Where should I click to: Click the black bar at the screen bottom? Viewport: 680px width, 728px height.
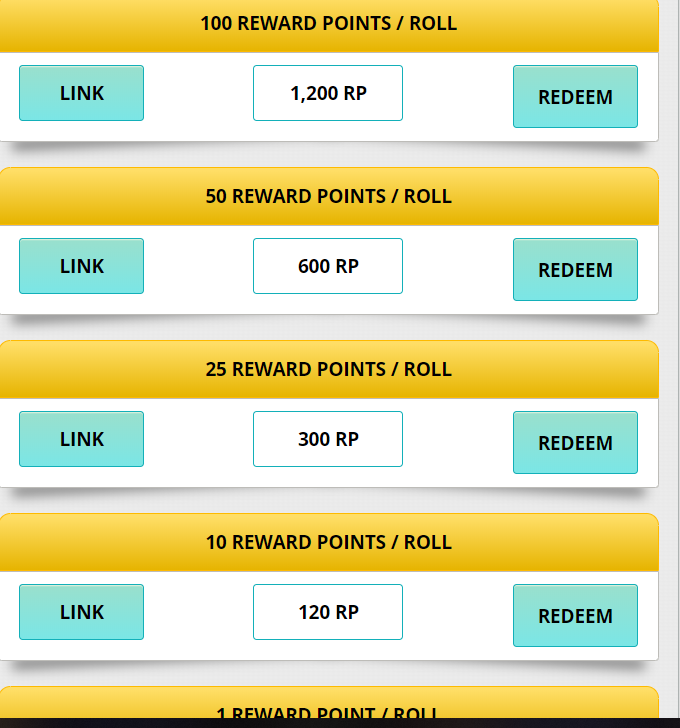point(340,723)
